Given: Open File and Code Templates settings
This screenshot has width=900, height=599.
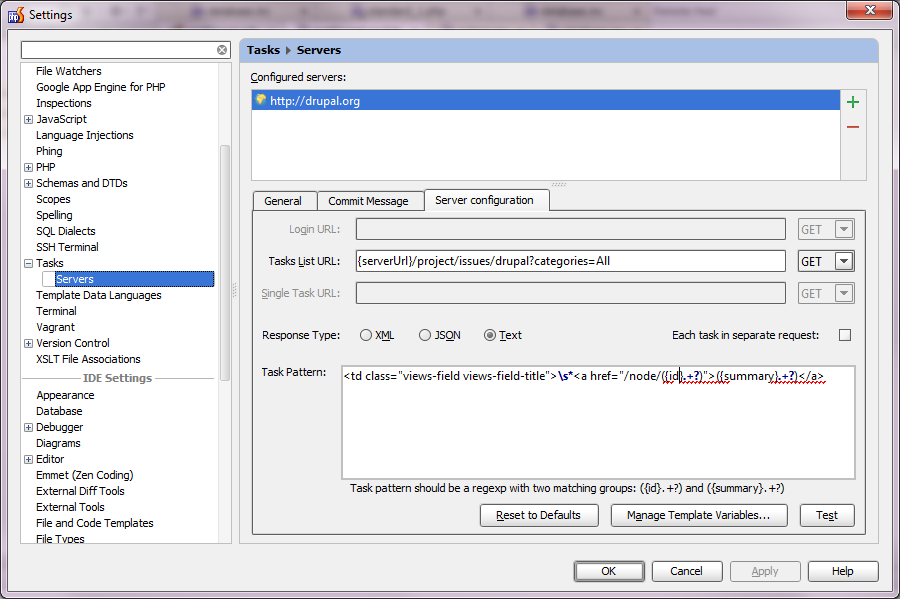Looking at the screenshot, I should click(x=95, y=524).
